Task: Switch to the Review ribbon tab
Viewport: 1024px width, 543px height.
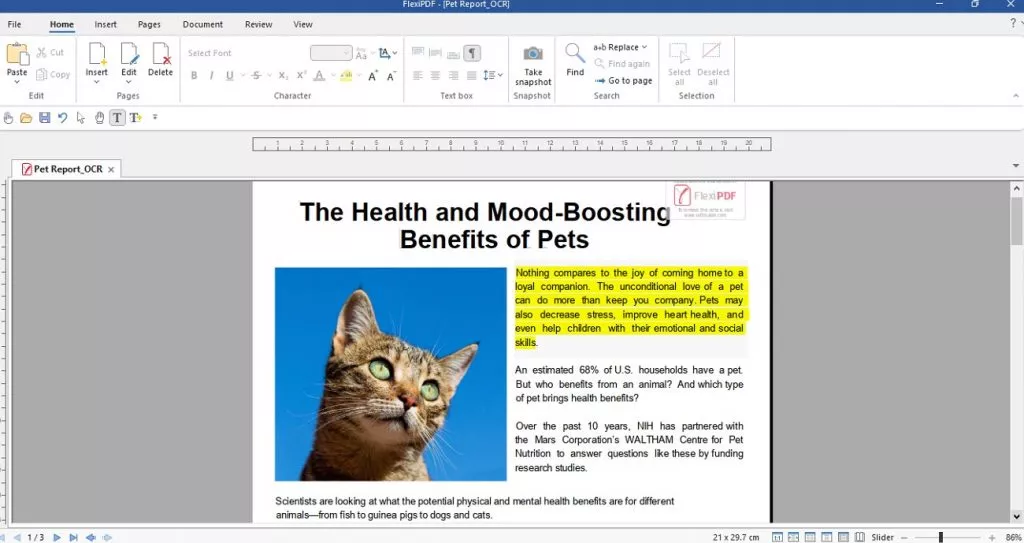Action: [259, 24]
